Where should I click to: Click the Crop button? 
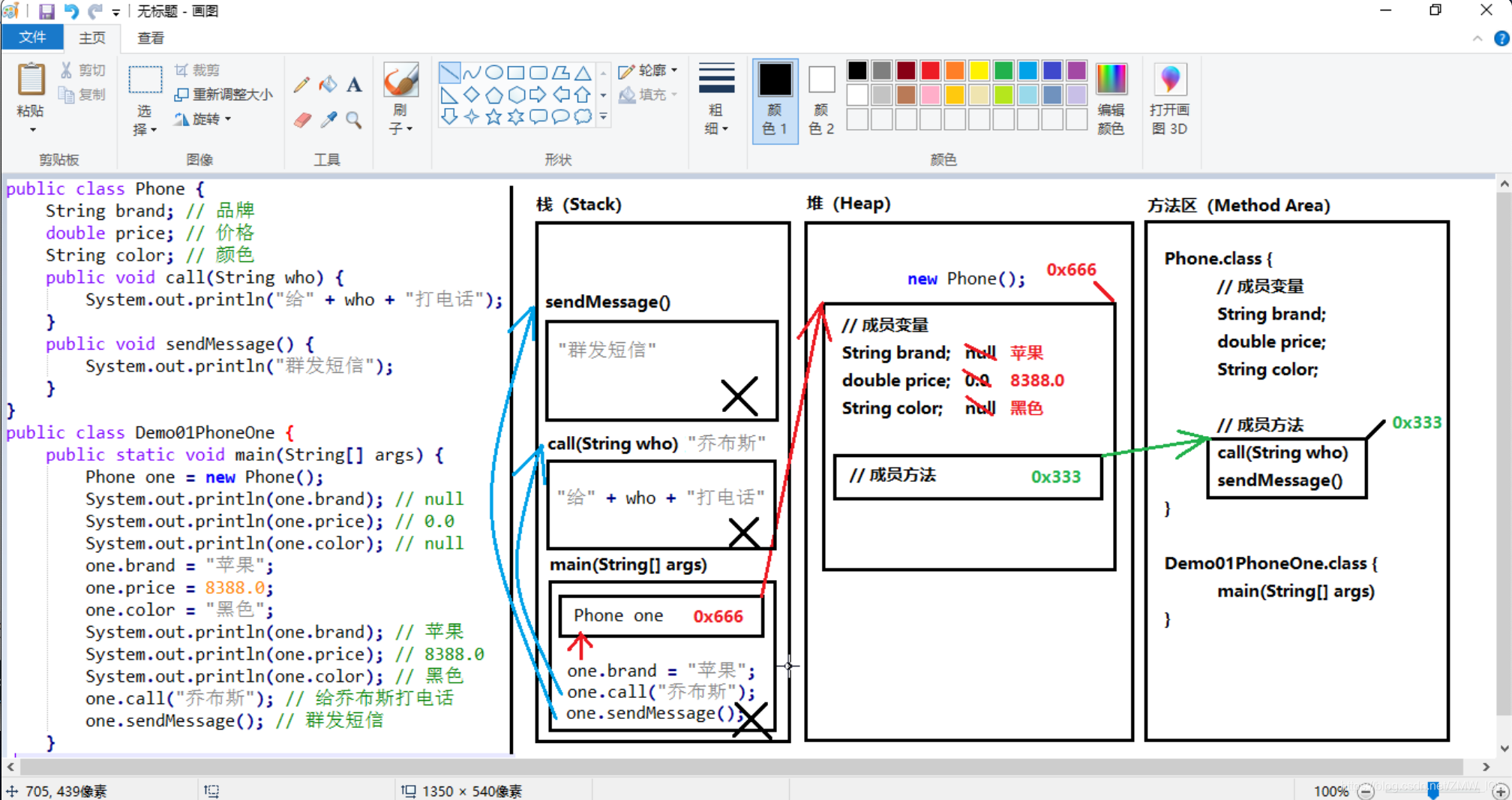click(197, 71)
